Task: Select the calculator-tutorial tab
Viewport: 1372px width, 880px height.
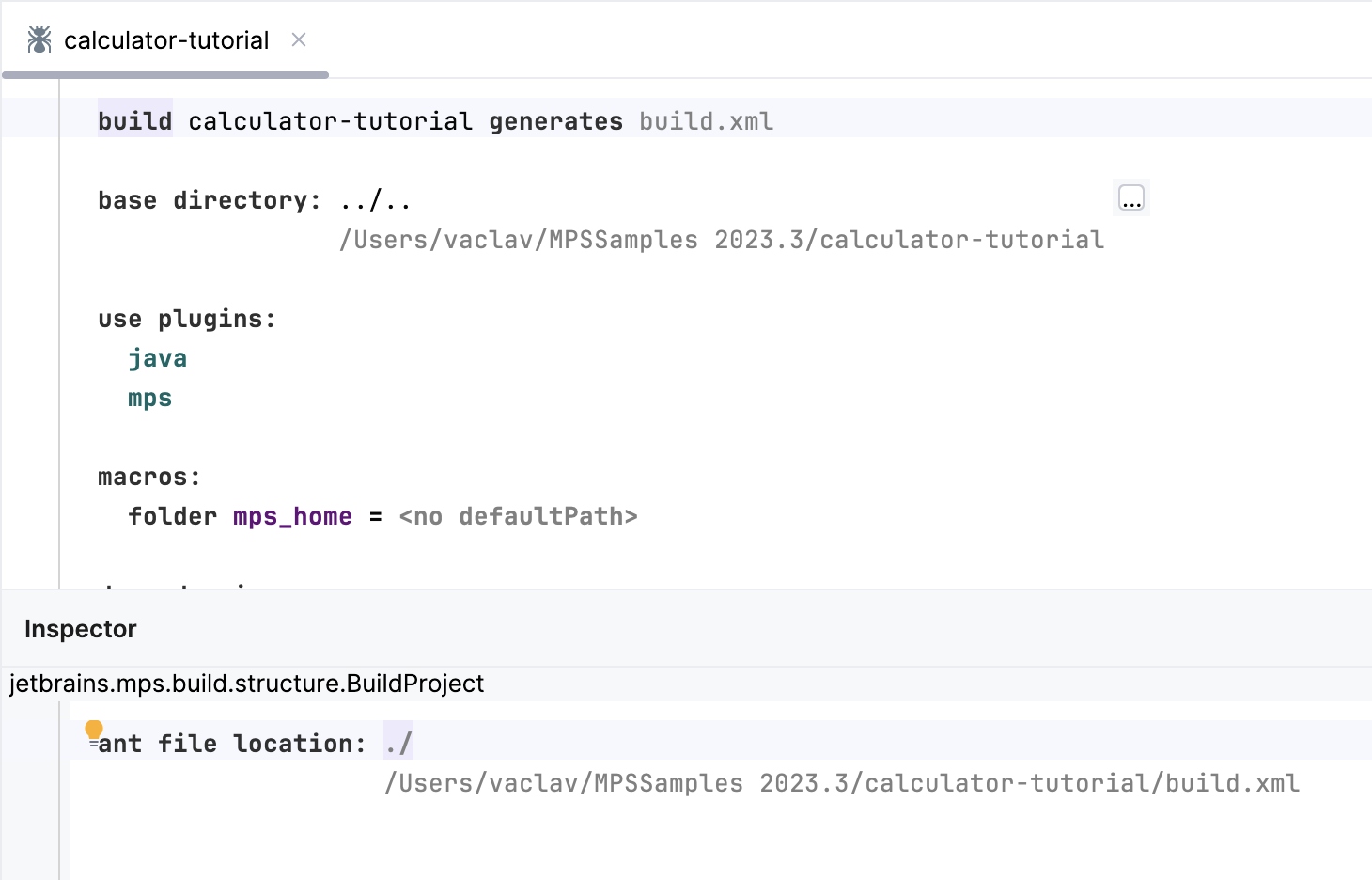Action: 164,39
